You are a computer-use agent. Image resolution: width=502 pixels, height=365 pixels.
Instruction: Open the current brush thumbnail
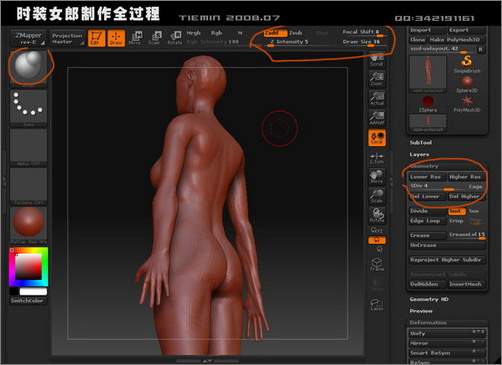28,68
